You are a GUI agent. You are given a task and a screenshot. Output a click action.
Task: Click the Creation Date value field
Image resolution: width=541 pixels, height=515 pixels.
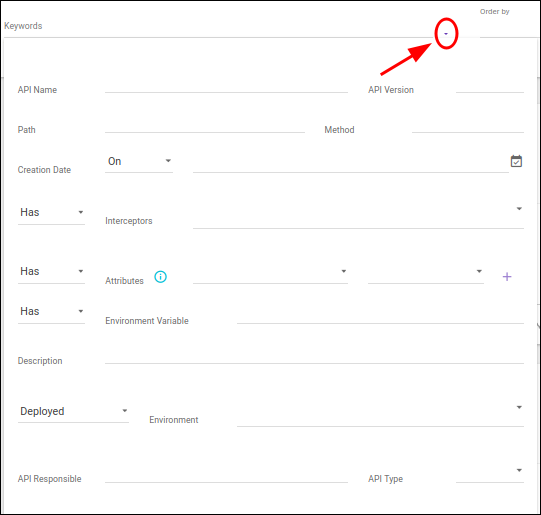(351, 165)
